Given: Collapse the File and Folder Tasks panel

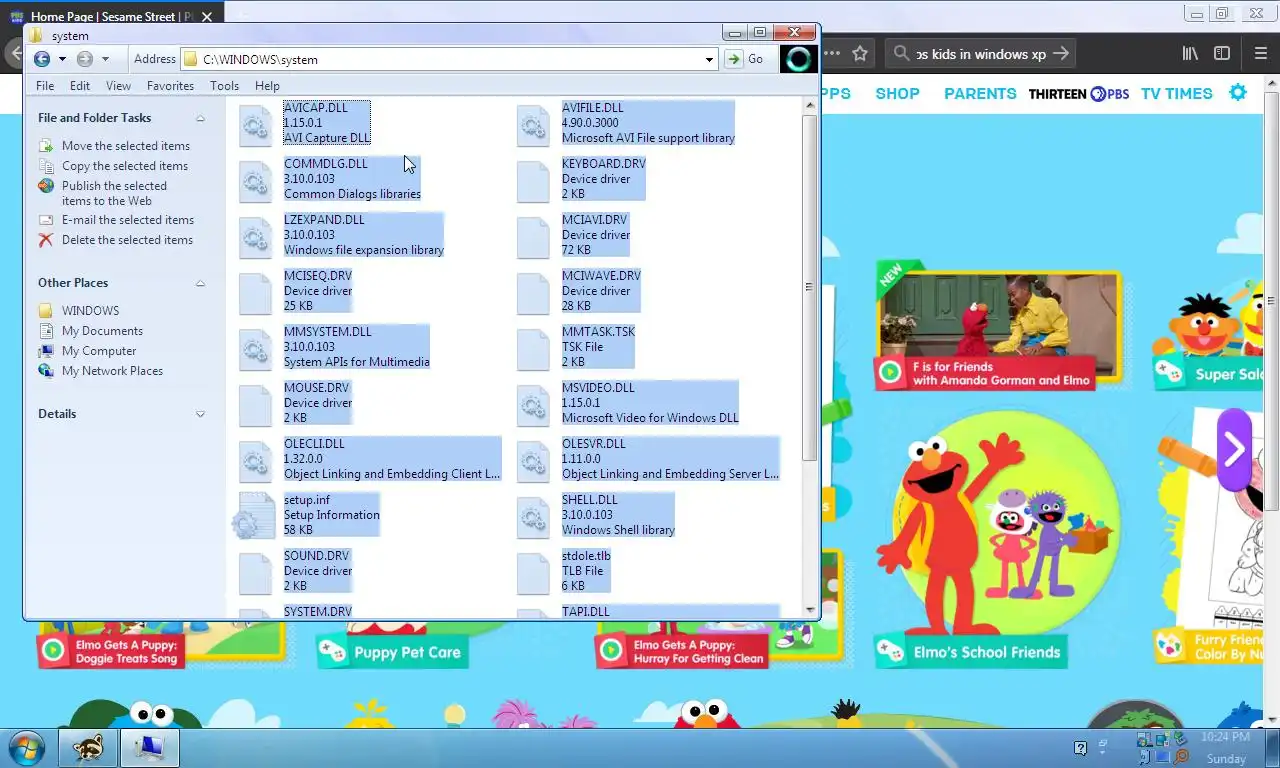Looking at the screenshot, I should [200, 118].
